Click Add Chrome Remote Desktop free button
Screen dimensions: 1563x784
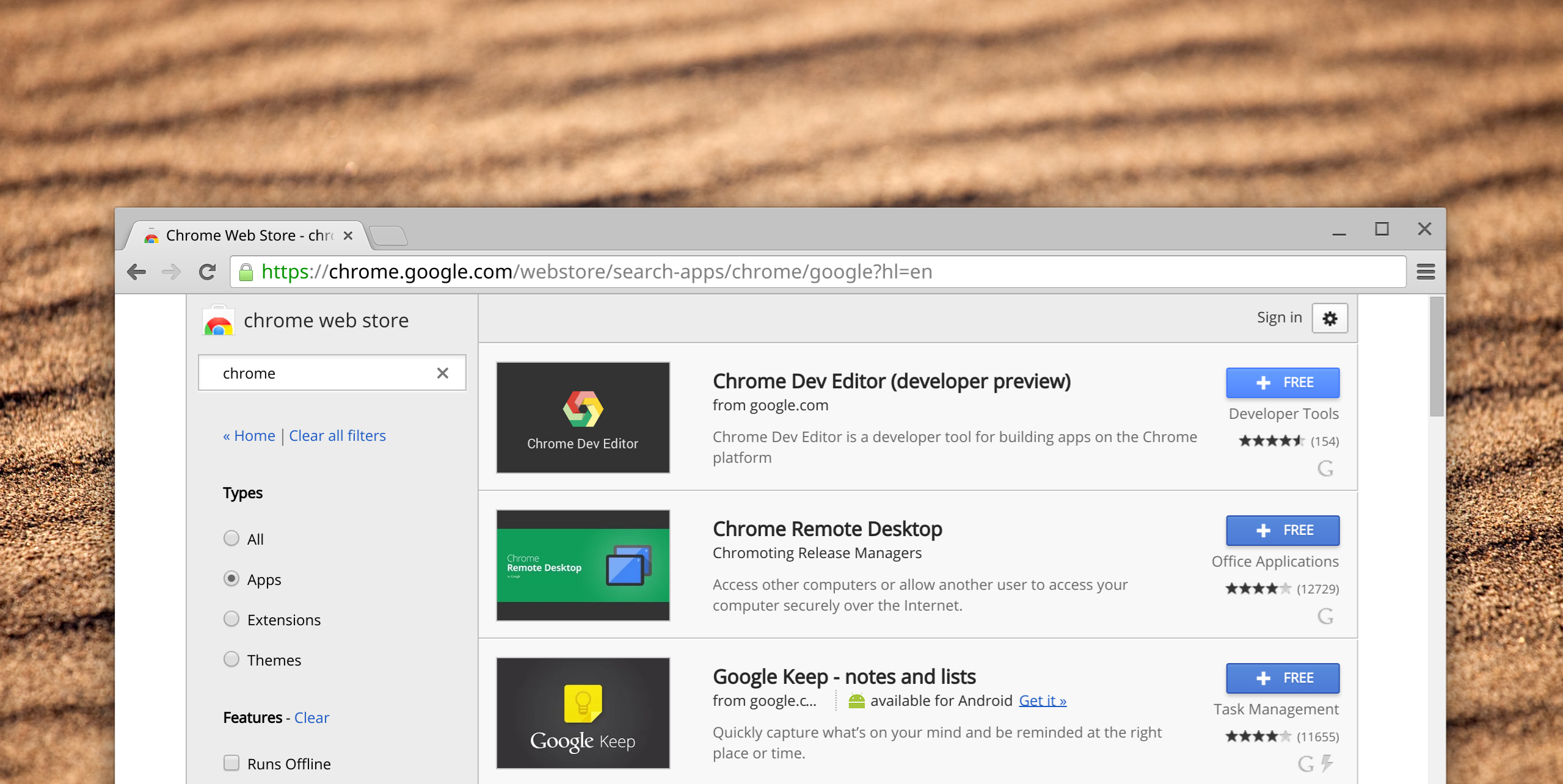[x=1284, y=530]
